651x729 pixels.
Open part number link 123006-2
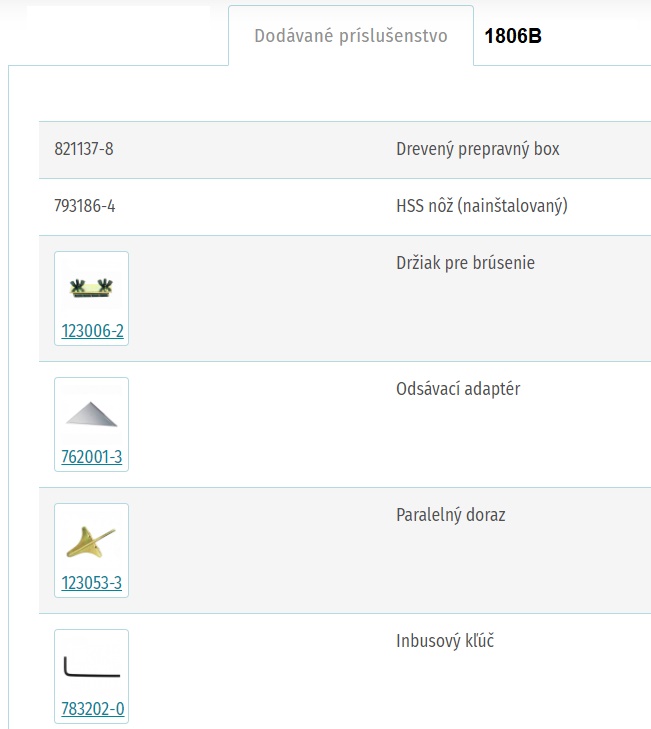pyautogui.click(x=93, y=331)
